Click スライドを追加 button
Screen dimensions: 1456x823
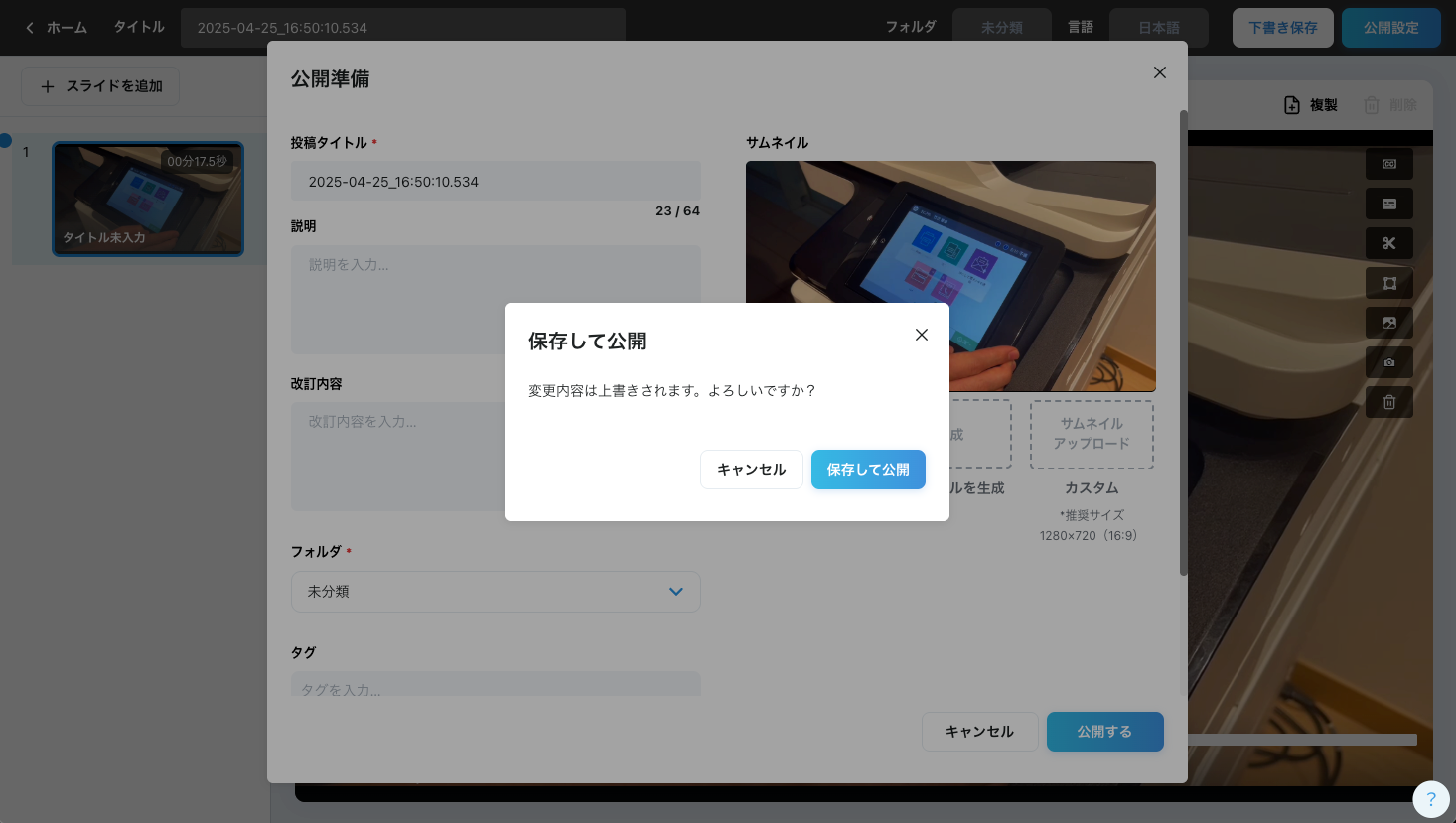pos(100,86)
